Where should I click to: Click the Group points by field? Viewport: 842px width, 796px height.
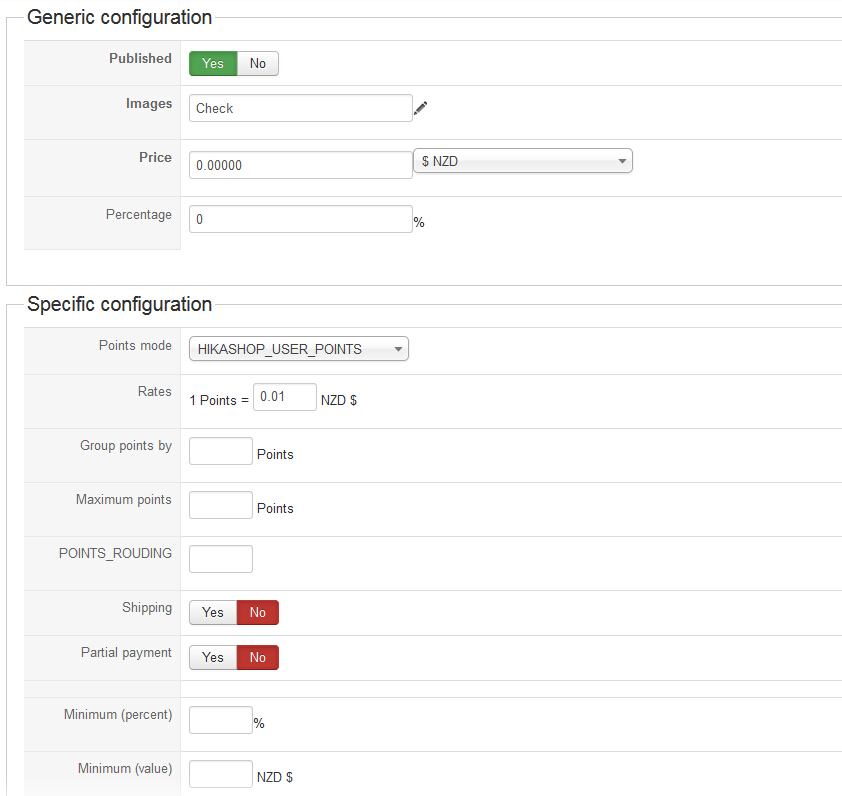point(221,451)
